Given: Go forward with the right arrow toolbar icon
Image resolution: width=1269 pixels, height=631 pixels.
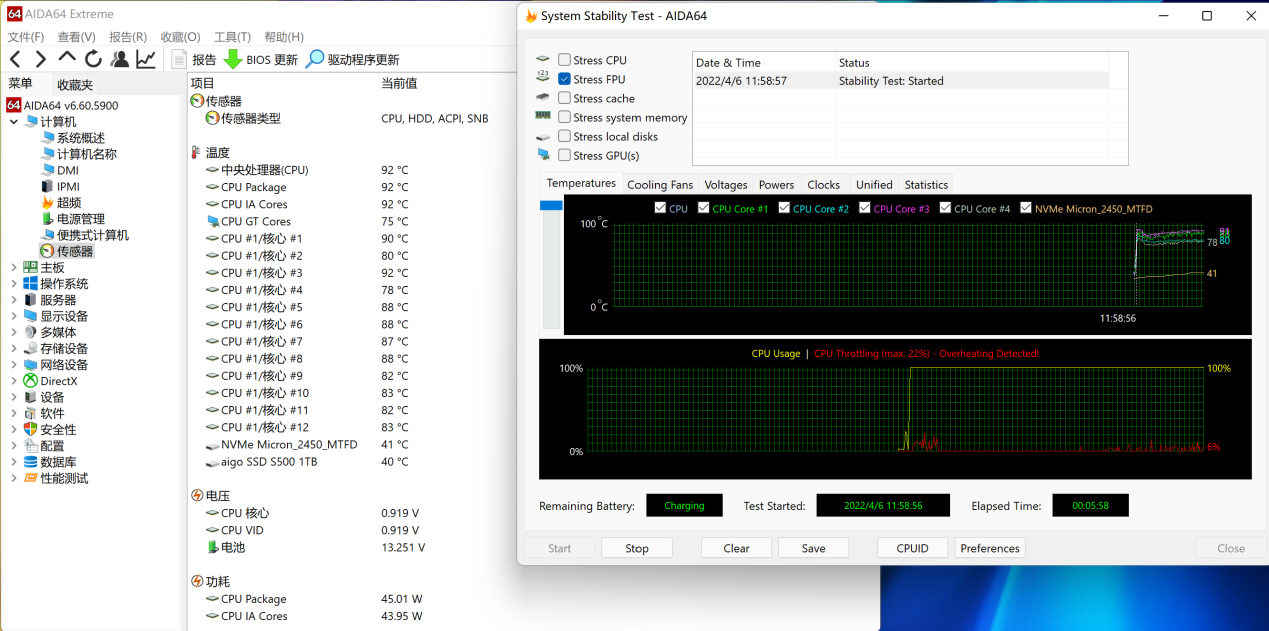Looking at the screenshot, I should tap(41, 59).
